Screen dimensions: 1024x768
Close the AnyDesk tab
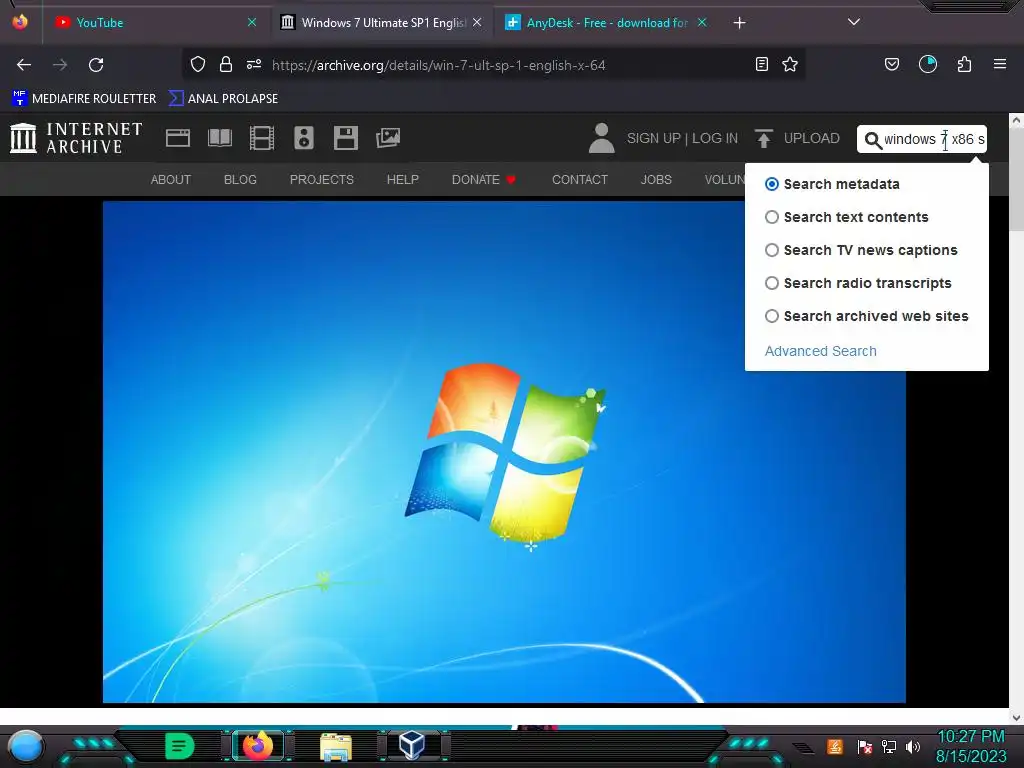[x=702, y=23]
